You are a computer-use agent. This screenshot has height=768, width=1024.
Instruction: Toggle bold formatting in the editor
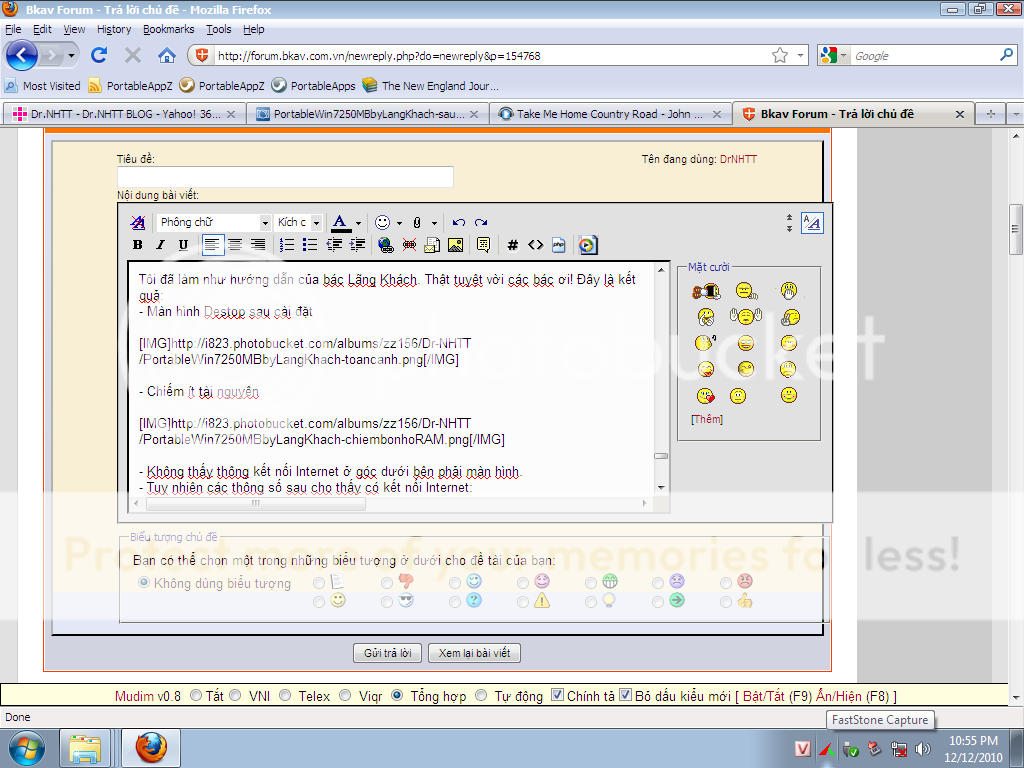tap(138, 245)
